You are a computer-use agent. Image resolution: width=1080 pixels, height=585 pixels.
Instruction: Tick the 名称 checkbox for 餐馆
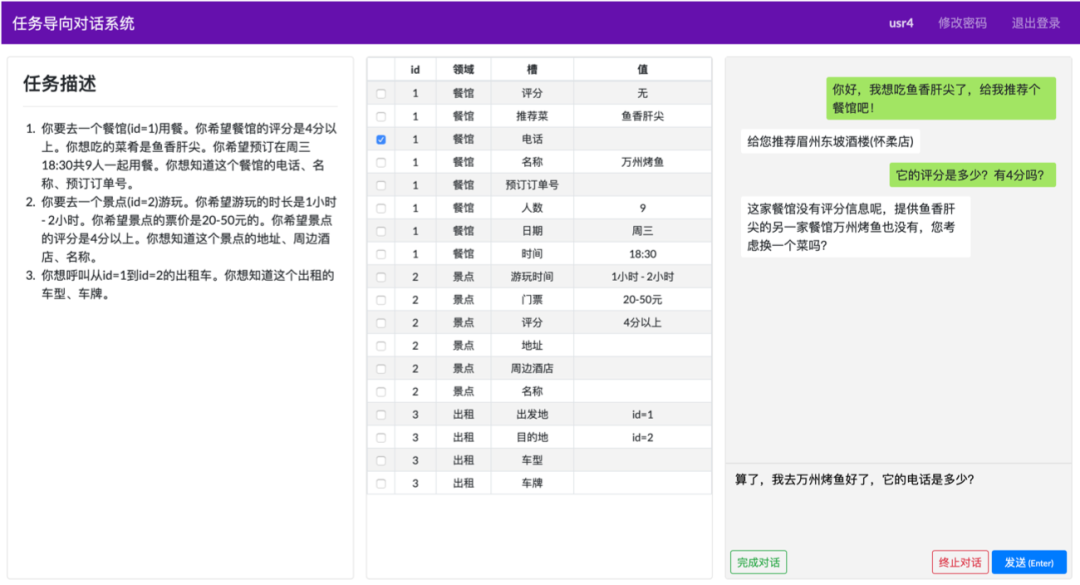380,162
